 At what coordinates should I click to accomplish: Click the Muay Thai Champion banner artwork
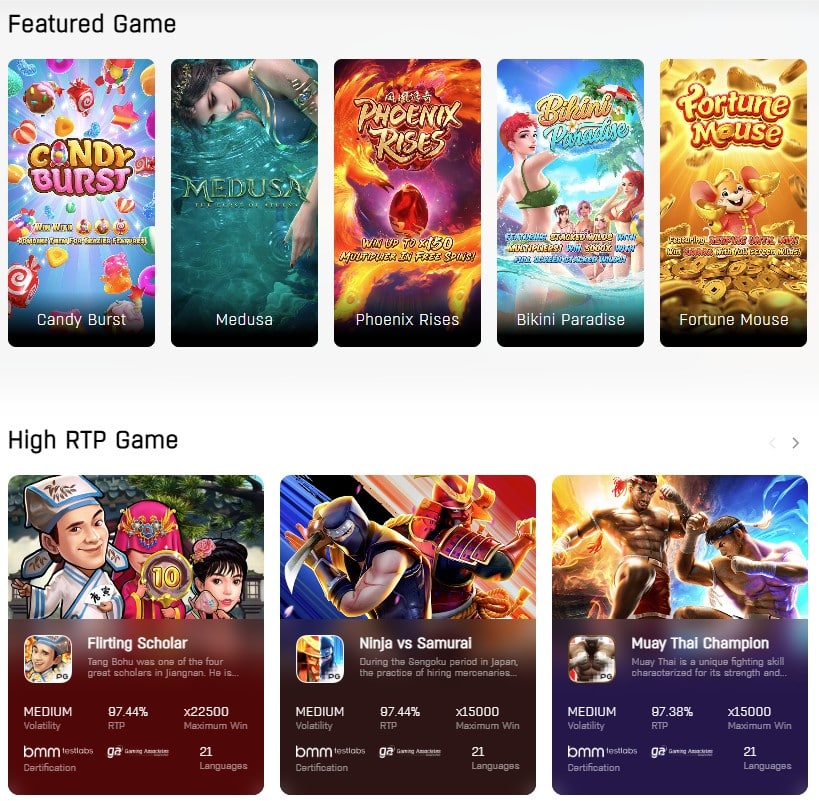680,547
